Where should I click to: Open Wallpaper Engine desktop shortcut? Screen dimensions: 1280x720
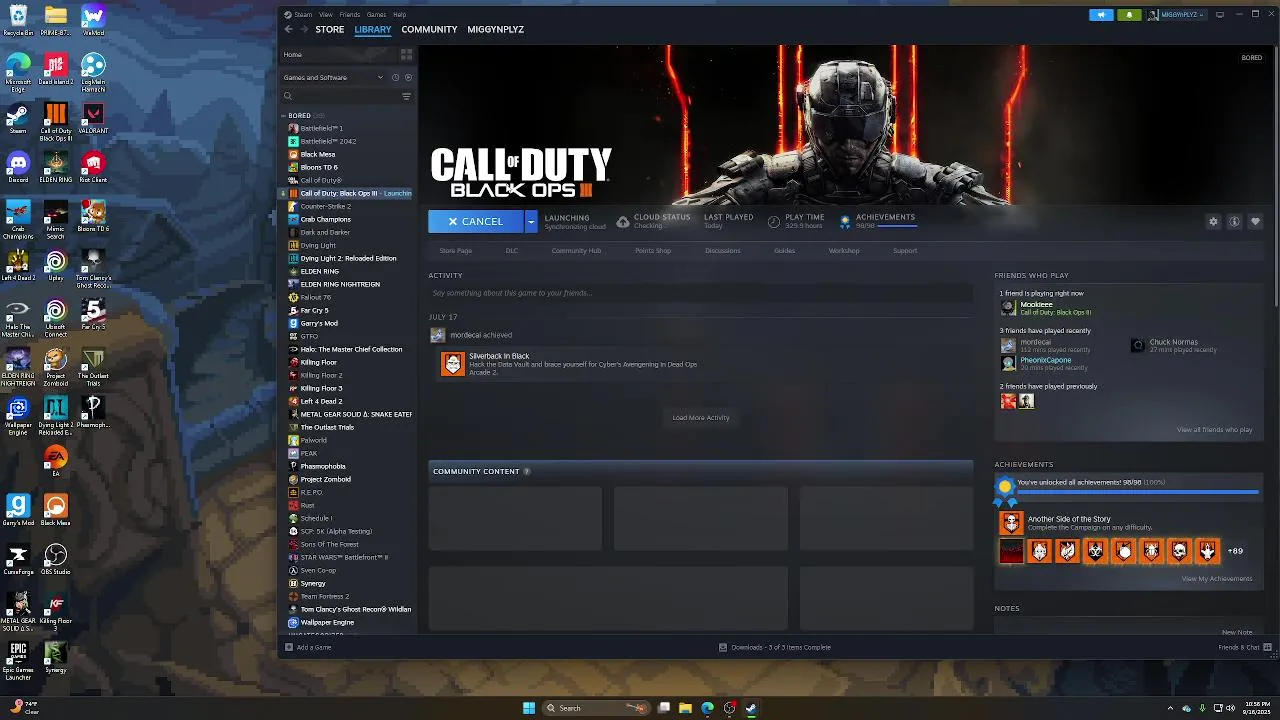(x=18, y=415)
